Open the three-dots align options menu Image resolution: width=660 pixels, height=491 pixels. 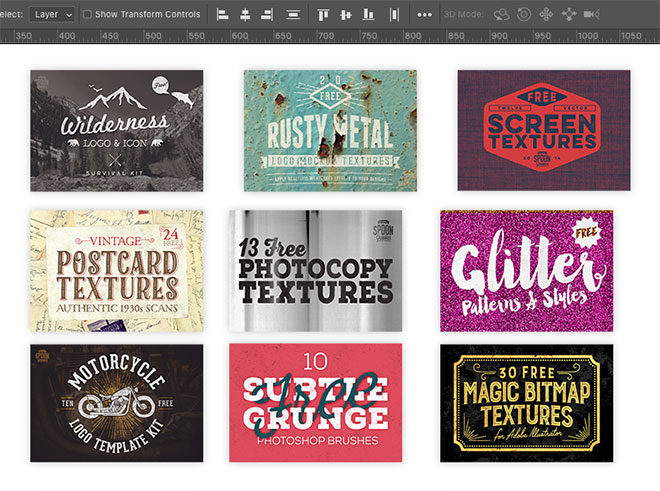[425, 14]
